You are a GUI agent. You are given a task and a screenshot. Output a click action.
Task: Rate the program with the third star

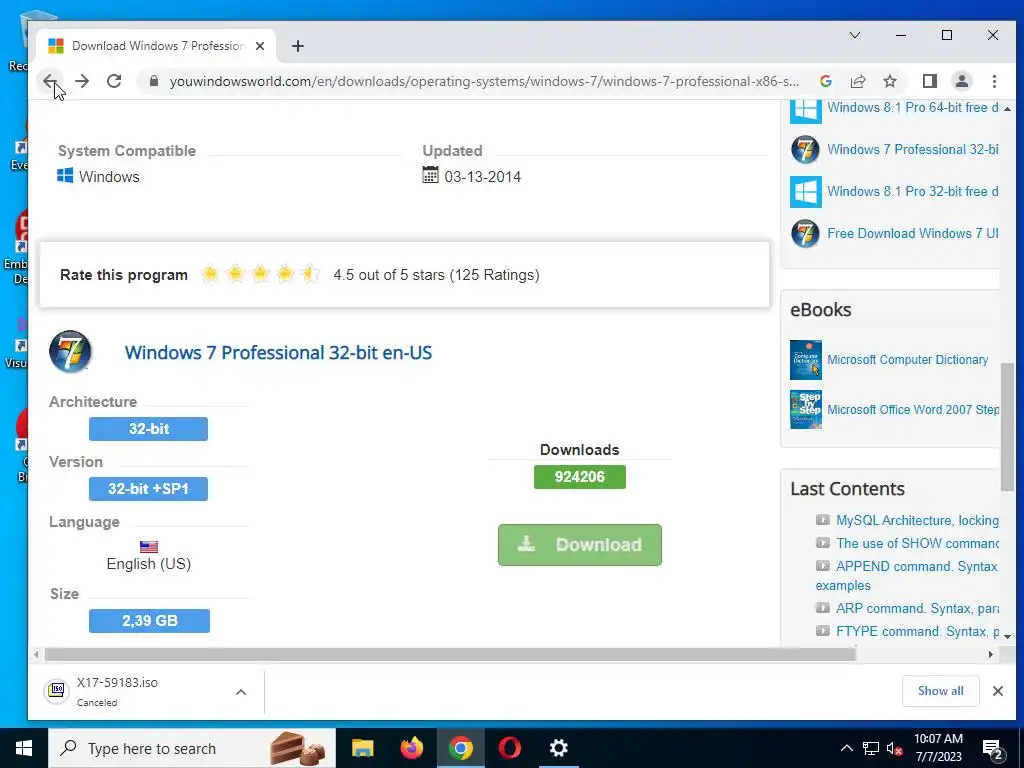point(260,274)
